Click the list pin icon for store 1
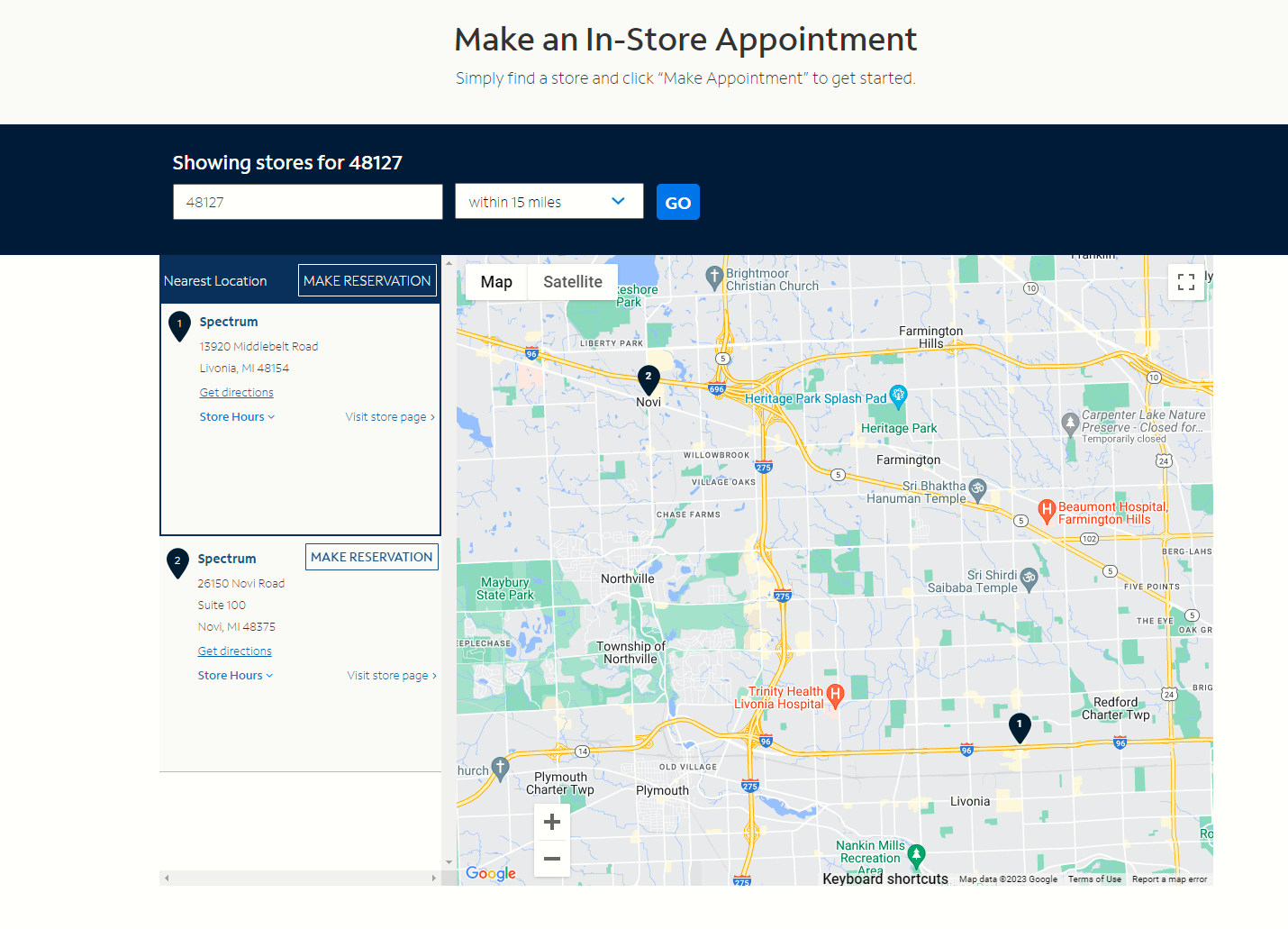The image size is (1288, 929). click(179, 326)
